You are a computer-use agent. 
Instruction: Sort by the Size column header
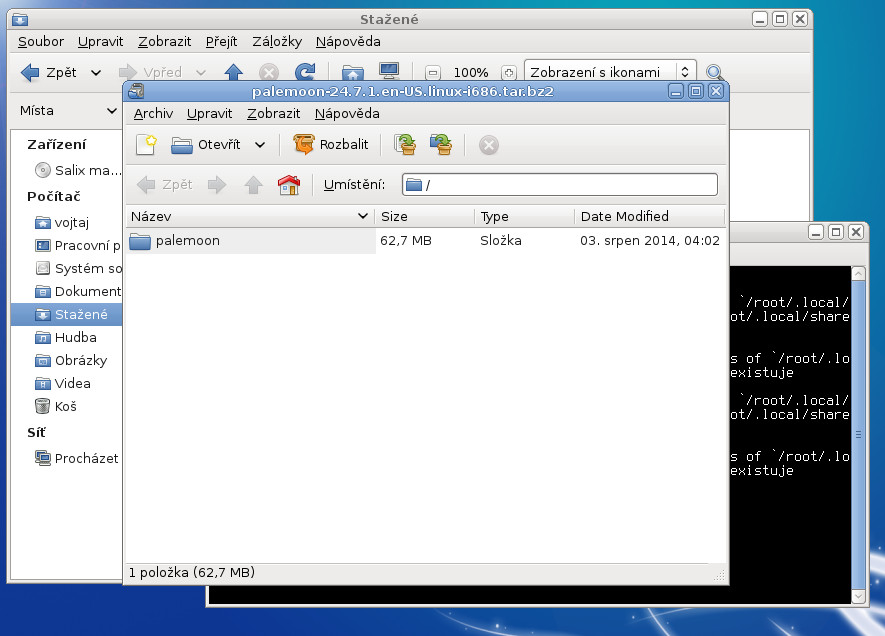424,216
